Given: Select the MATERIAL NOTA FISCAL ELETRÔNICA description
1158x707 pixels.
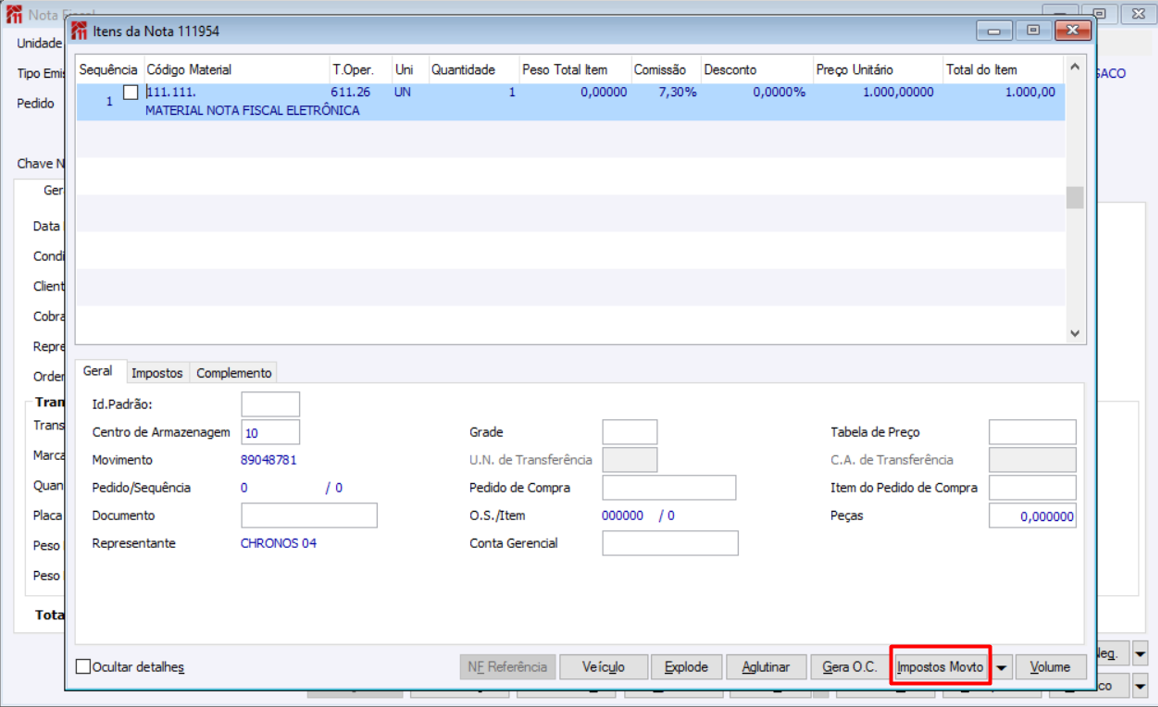Looking at the screenshot, I should pos(253,111).
